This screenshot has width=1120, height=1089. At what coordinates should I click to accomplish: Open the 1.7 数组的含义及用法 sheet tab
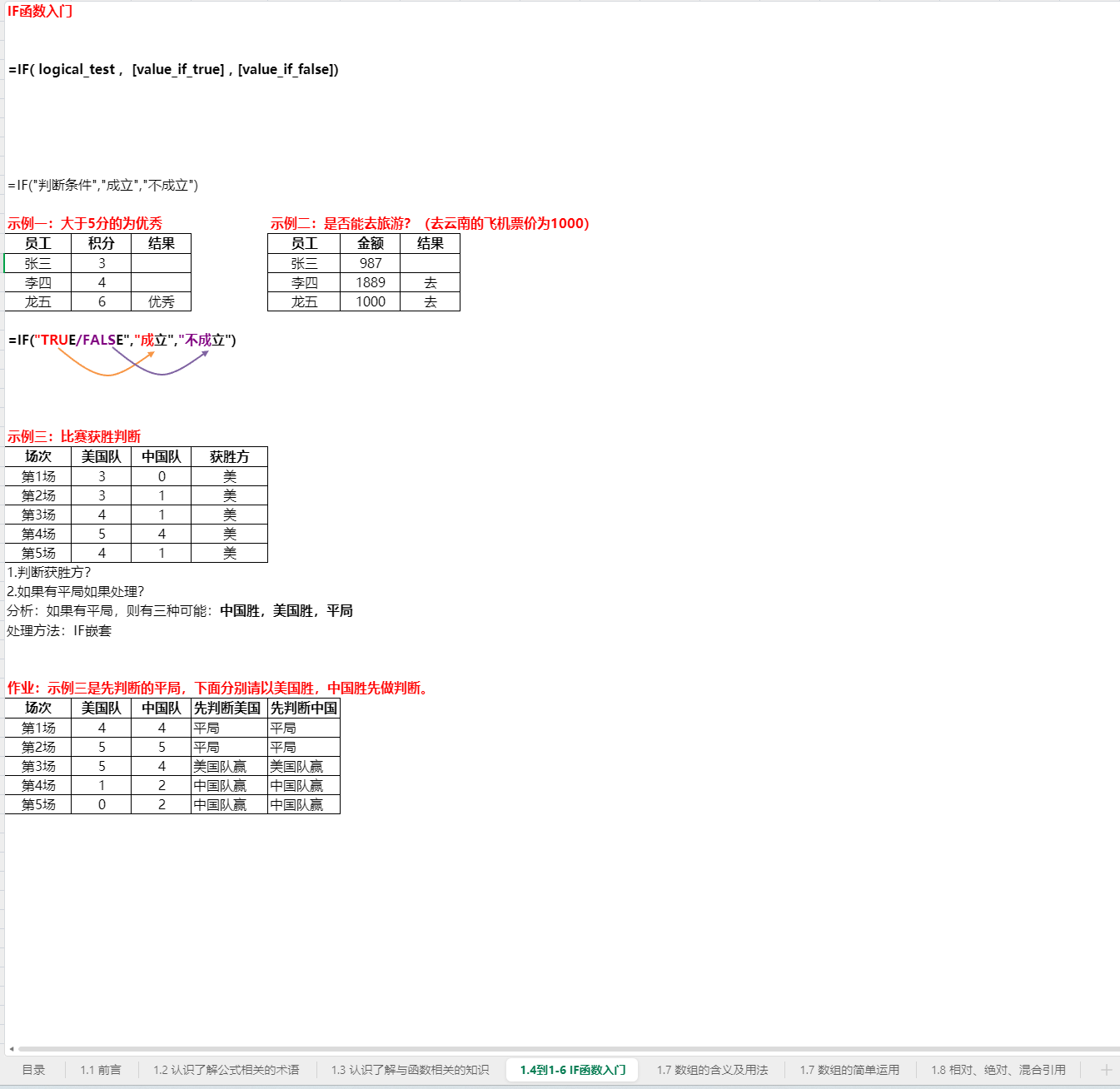pos(712,1070)
